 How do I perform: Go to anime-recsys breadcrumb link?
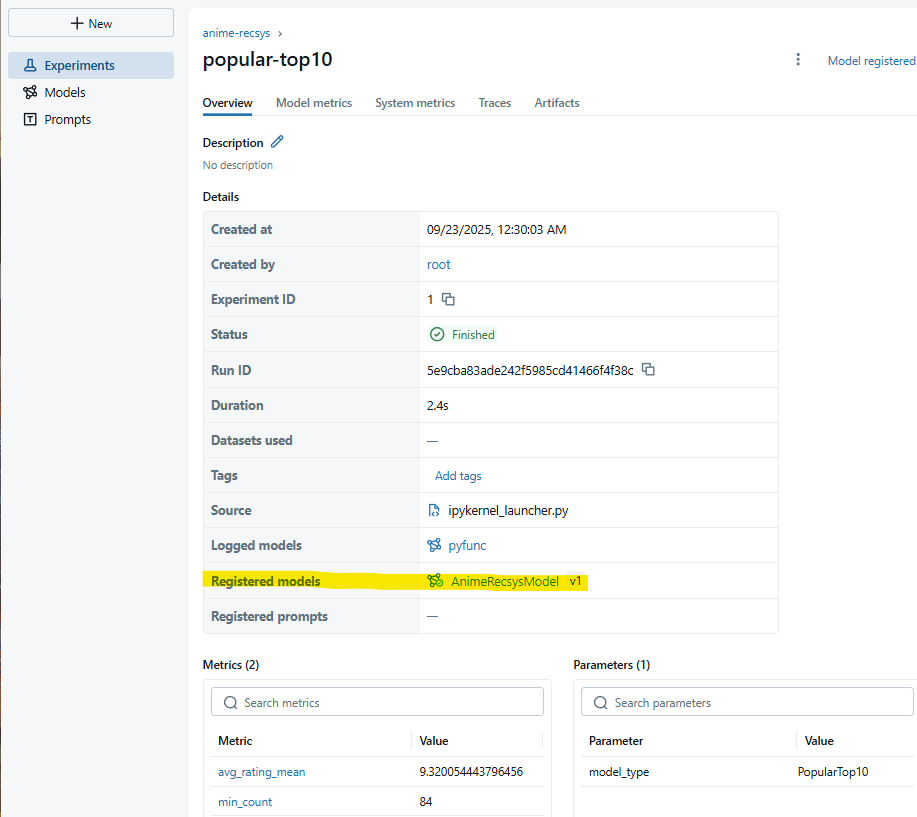point(236,33)
